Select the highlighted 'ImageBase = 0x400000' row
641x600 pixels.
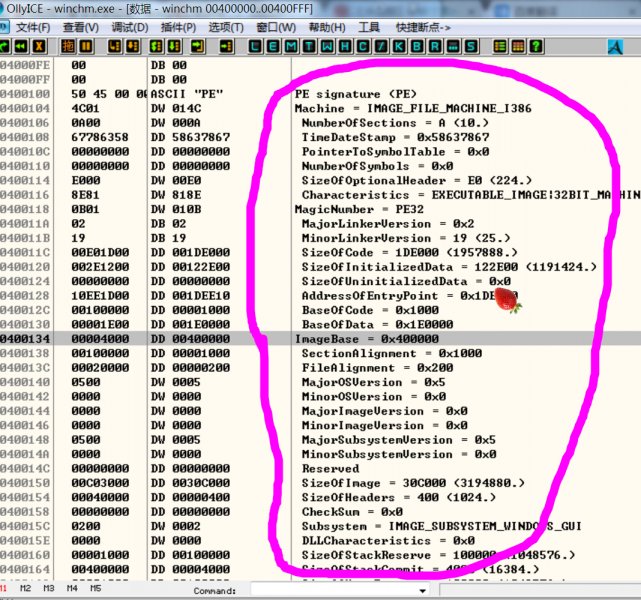tap(320, 338)
